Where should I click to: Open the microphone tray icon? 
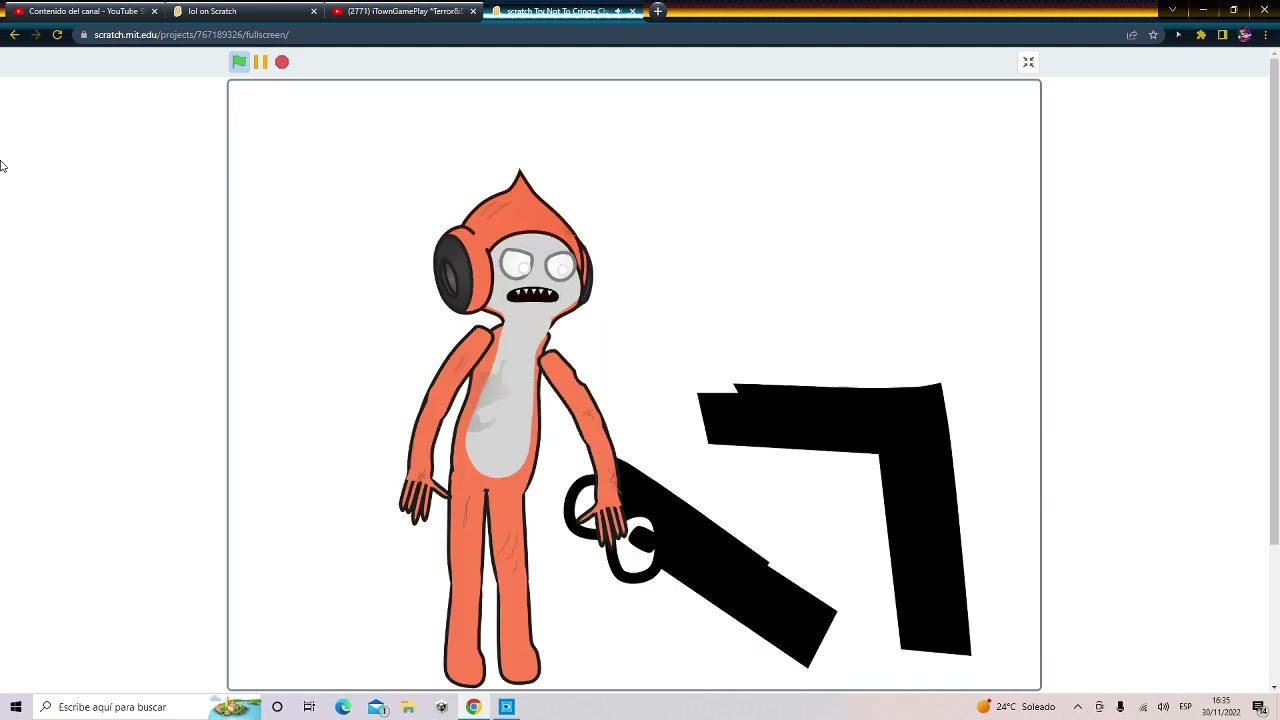(x=1120, y=707)
